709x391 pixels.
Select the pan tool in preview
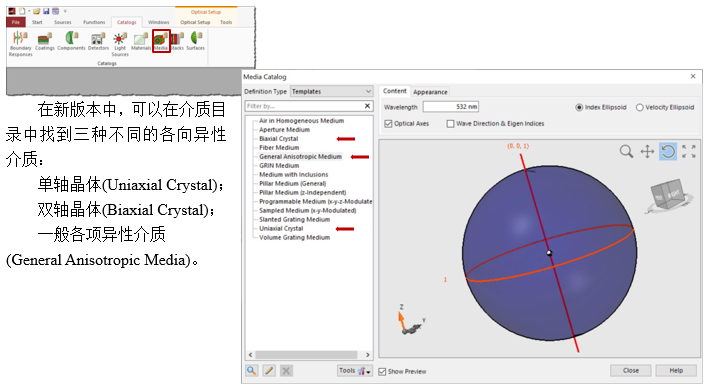click(x=647, y=151)
